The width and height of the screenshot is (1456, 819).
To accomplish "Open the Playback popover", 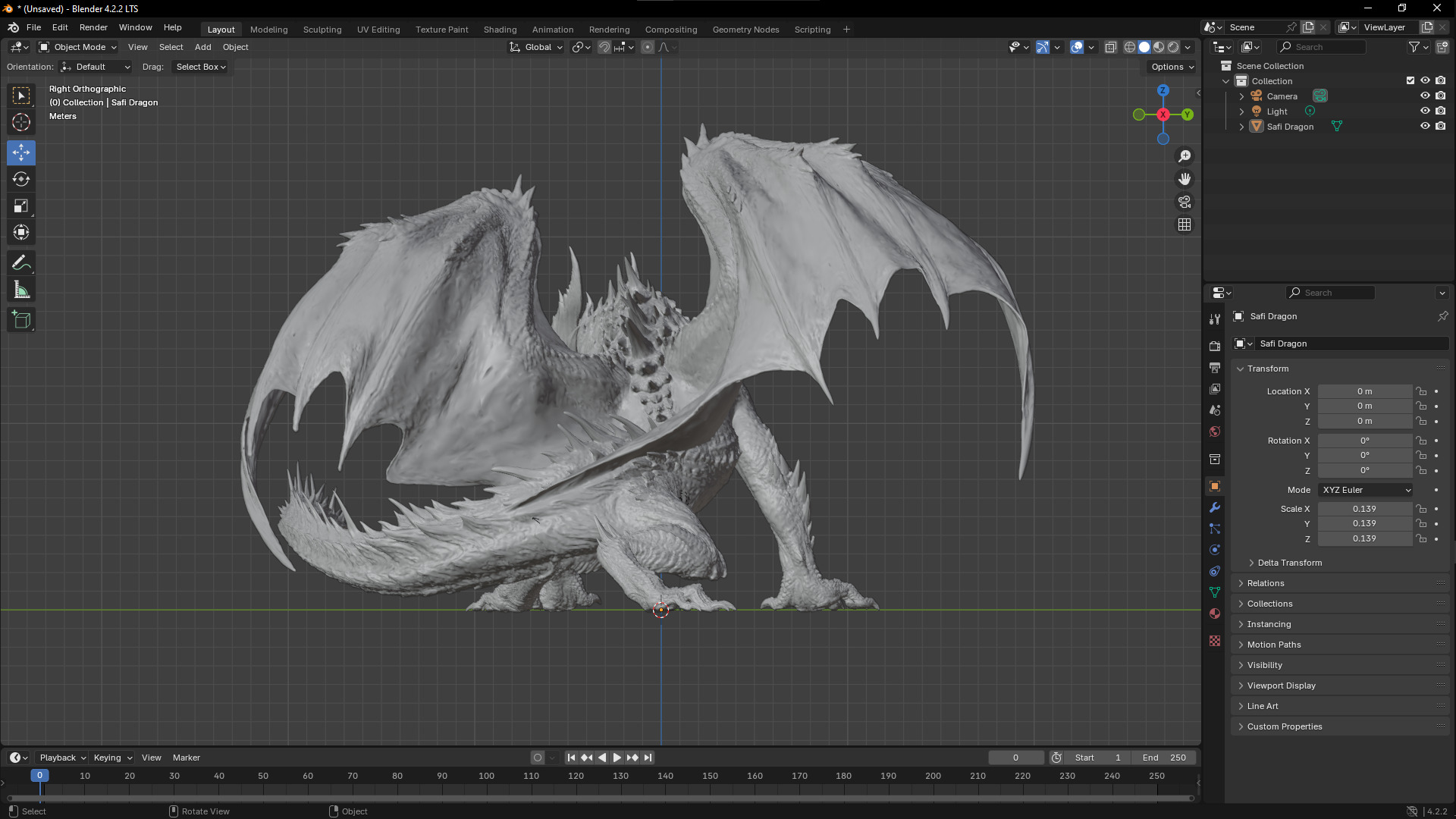I will [x=62, y=758].
